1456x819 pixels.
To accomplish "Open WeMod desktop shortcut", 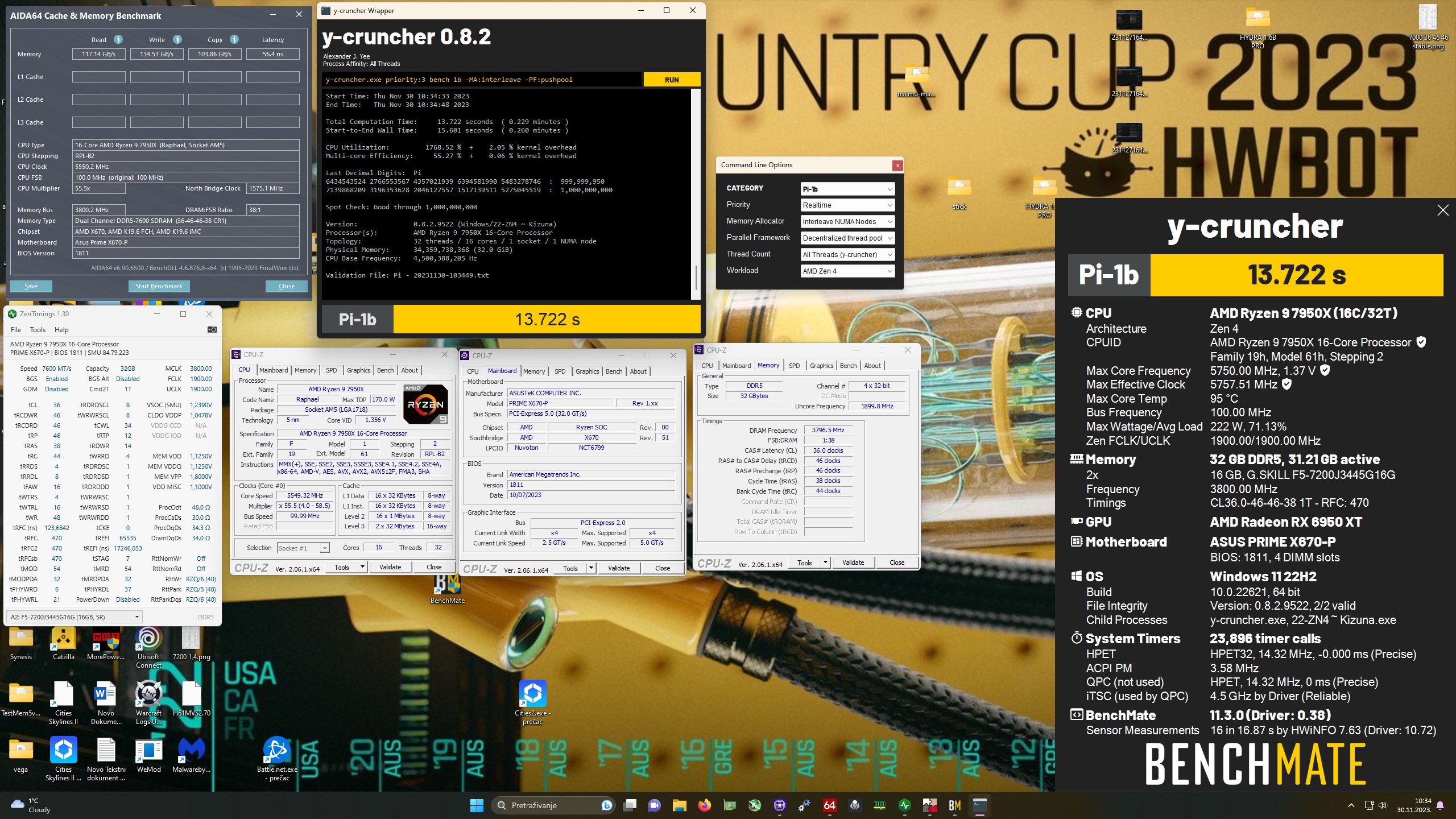I will coord(149,755).
